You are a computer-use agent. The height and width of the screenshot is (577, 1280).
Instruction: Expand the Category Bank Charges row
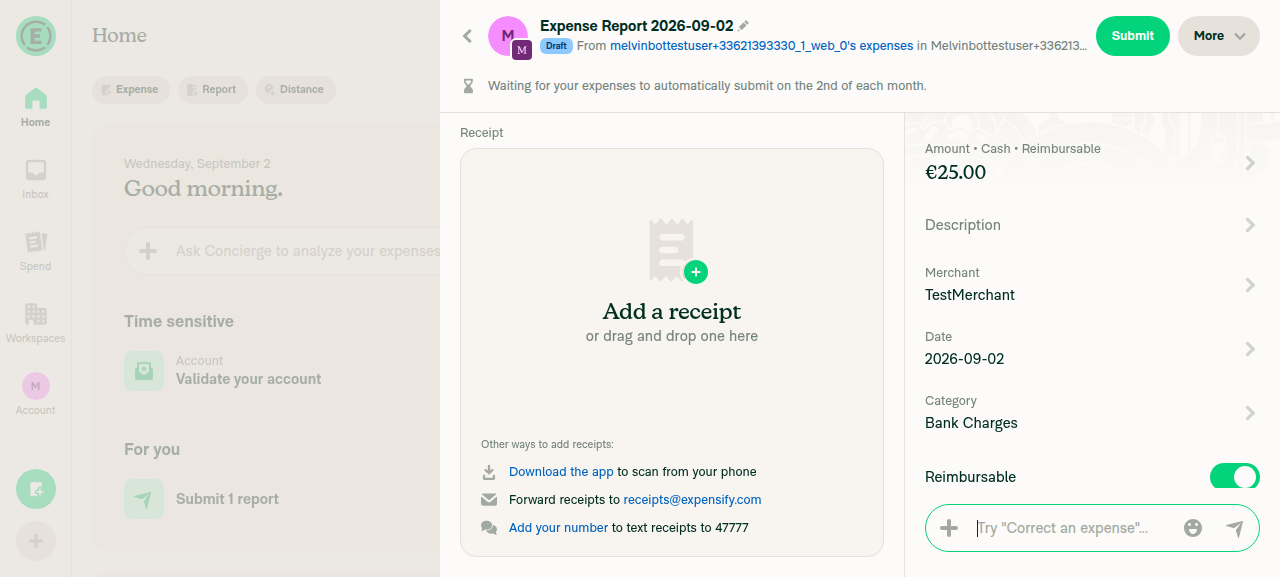(x=1092, y=413)
